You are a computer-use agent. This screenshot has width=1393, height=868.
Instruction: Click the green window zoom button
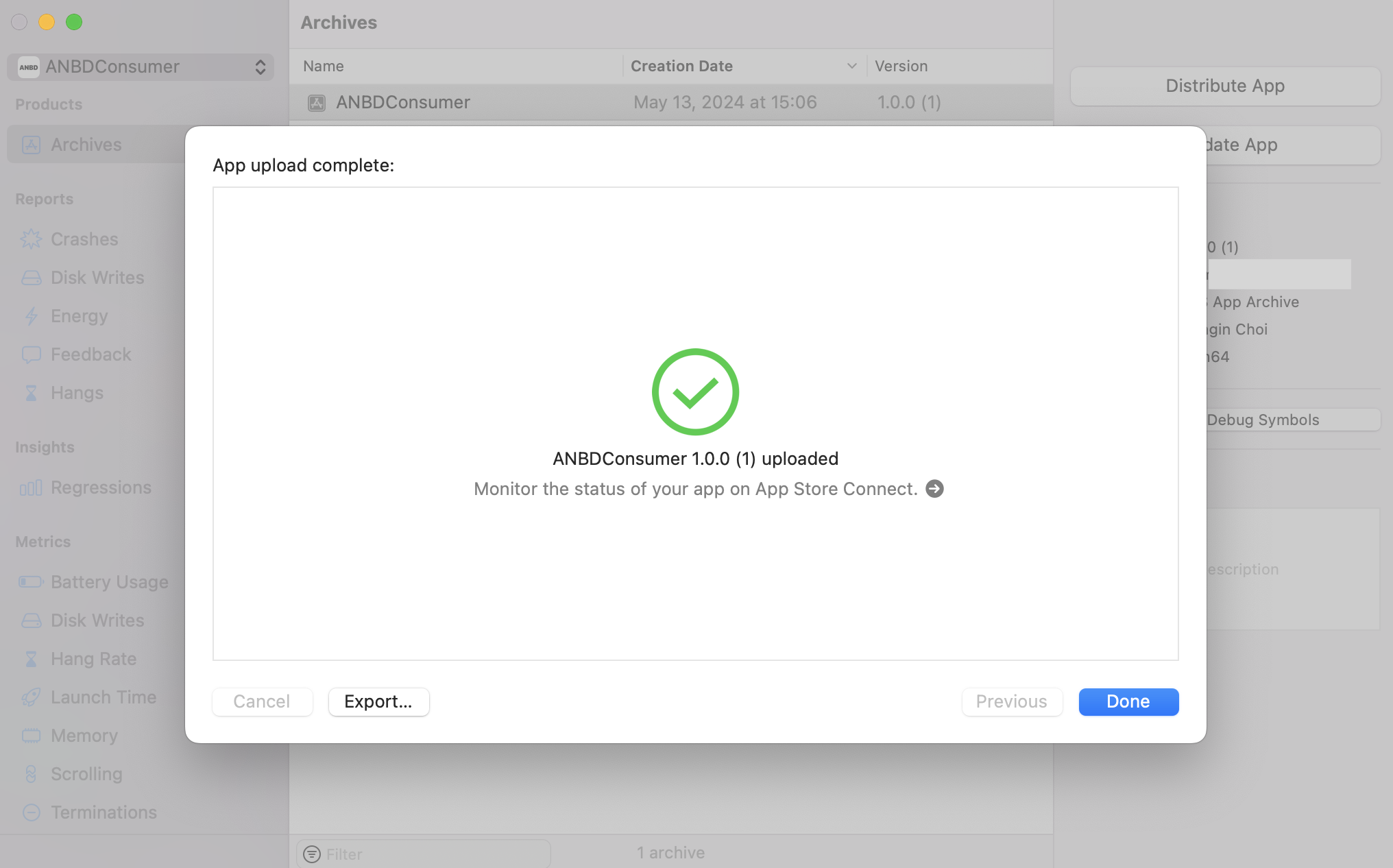pyautogui.click(x=74, y=22)
